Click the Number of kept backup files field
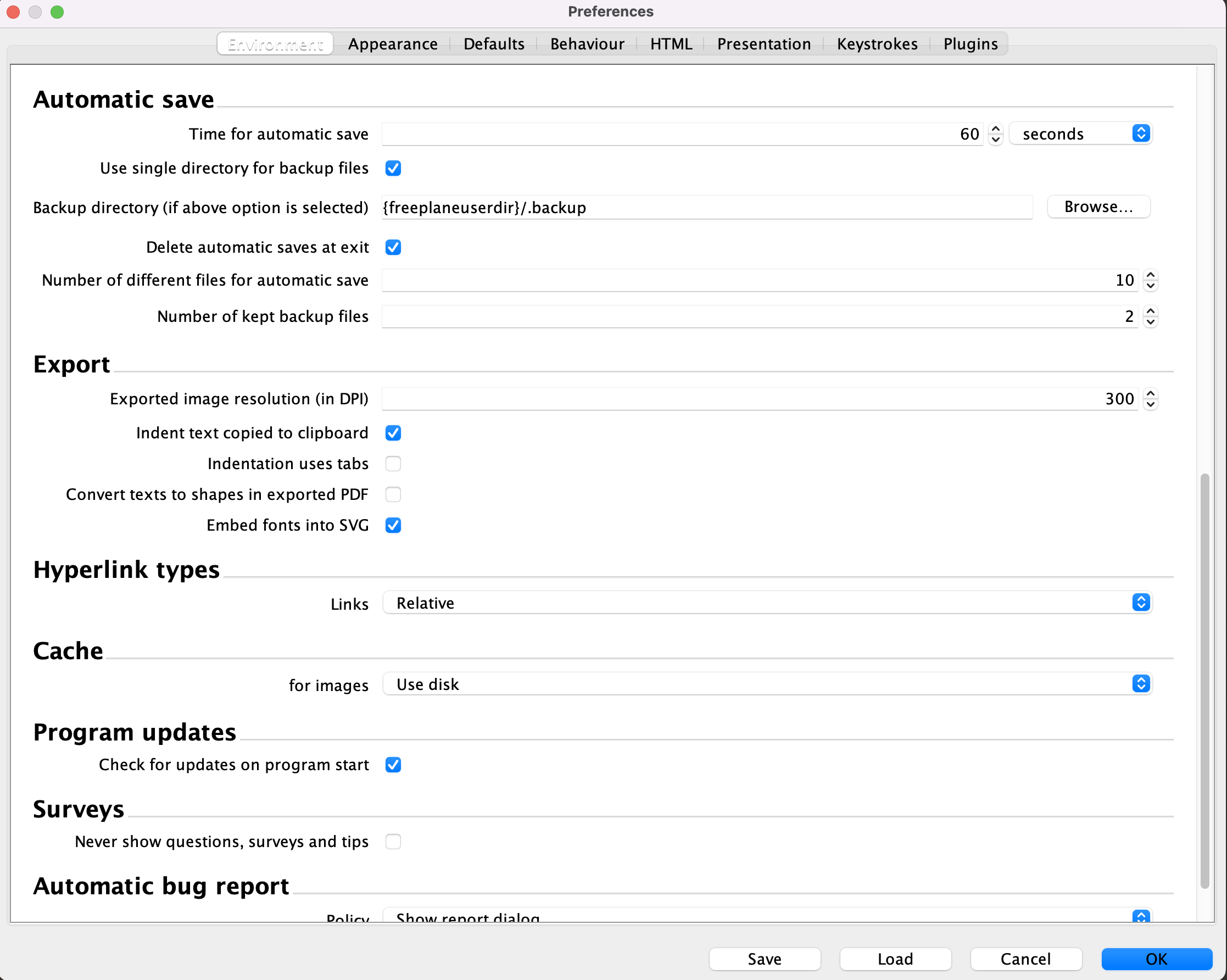Viewport: 1227px width, 980px height. click(760, 316)
